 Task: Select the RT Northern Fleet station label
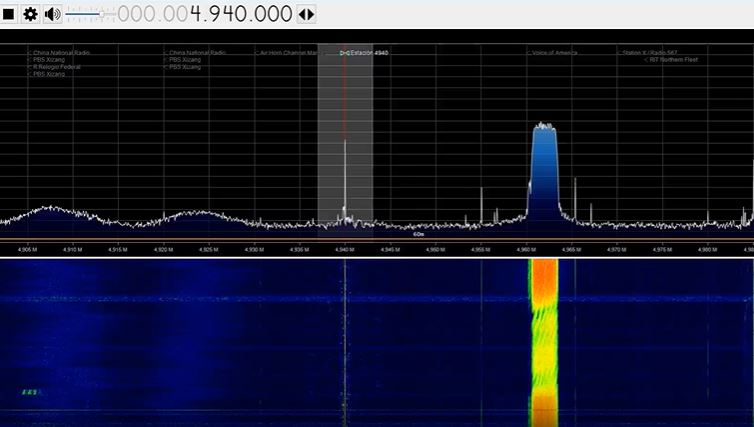[671, 60]
